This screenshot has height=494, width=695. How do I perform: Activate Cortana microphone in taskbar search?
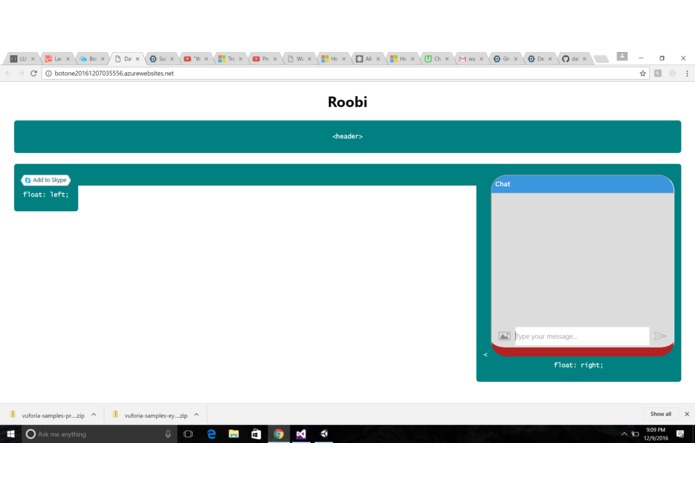tap(168, 434)
